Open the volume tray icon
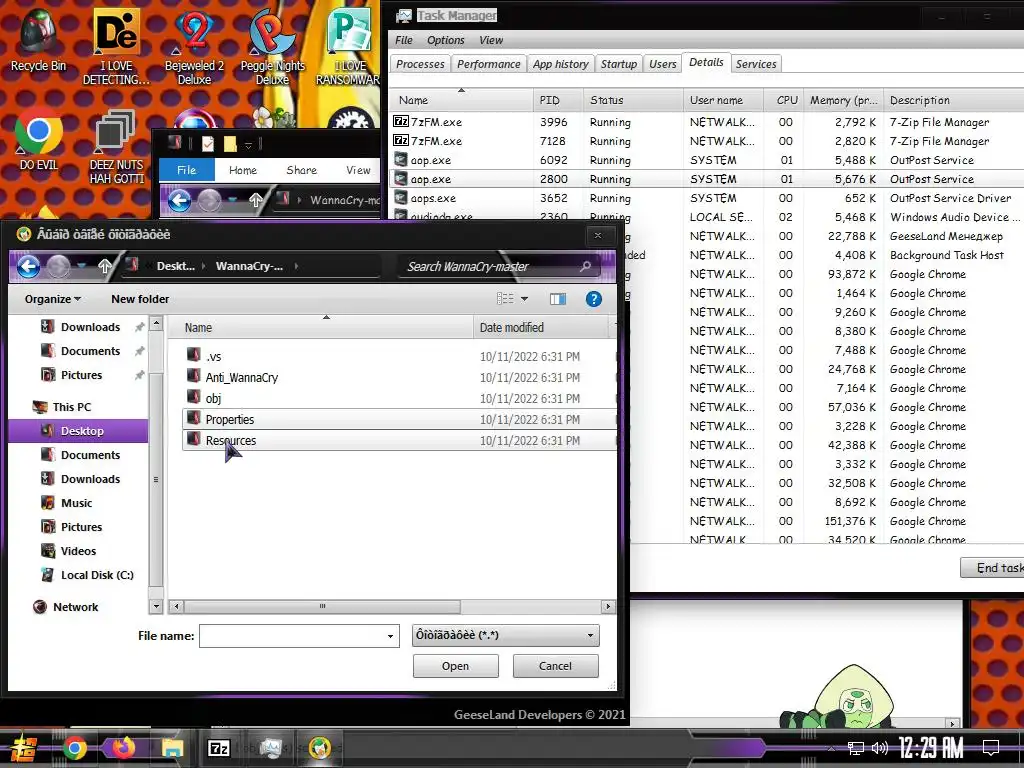This screenshot has width=1024, height=768. (880, 748)
